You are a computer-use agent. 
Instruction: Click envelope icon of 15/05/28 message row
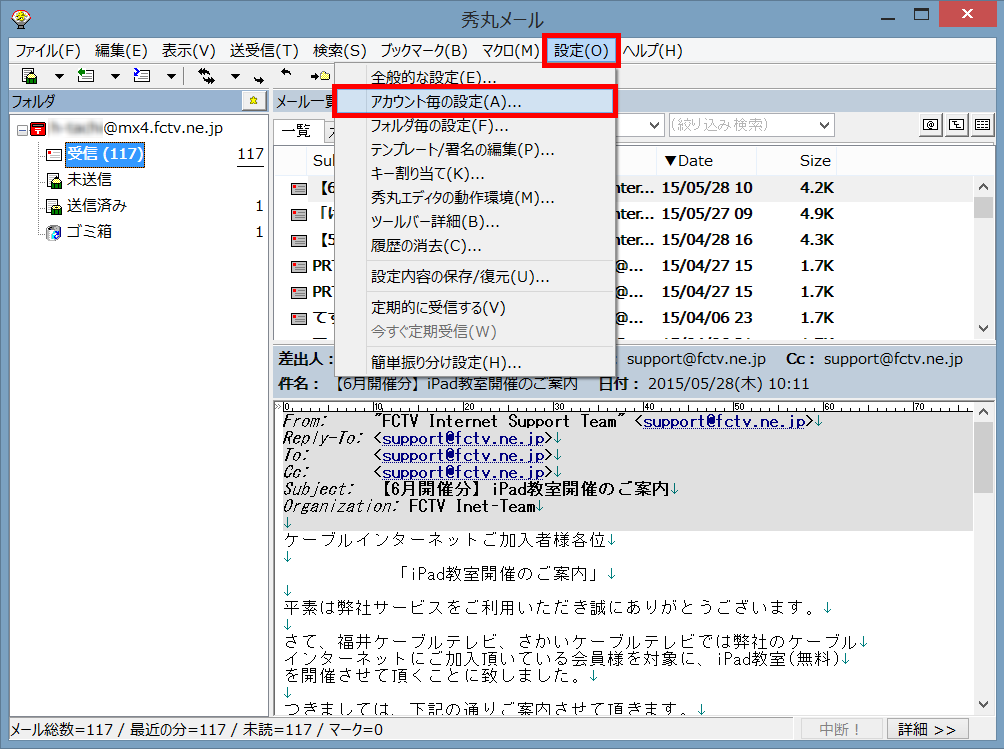298,189
